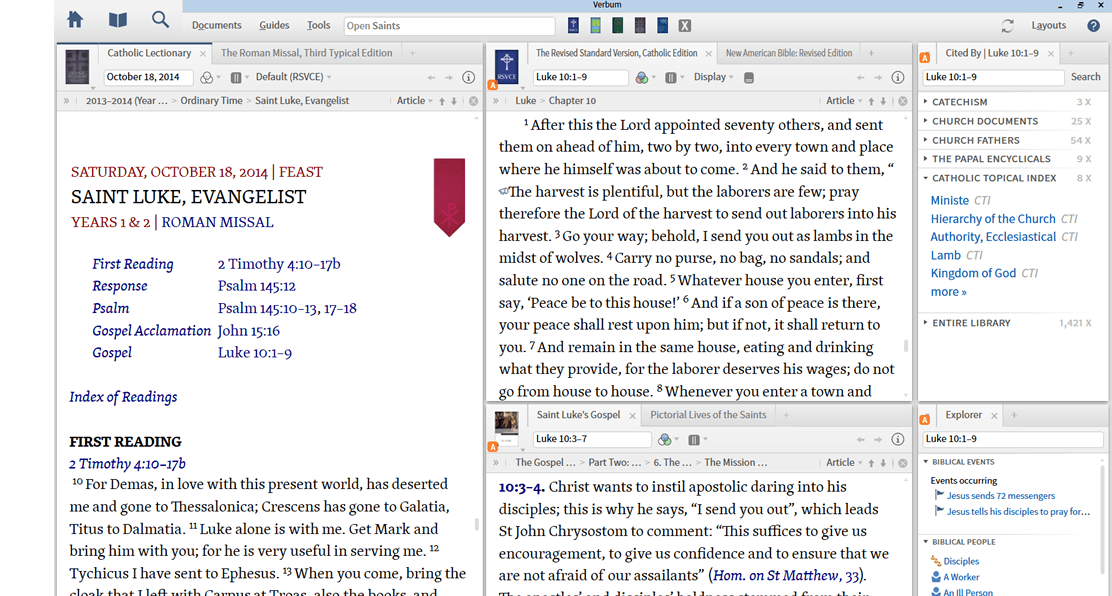Click Catholic Lectionary book cover icon
Viewport: 1112px width, 596px height.
(77, 67)
